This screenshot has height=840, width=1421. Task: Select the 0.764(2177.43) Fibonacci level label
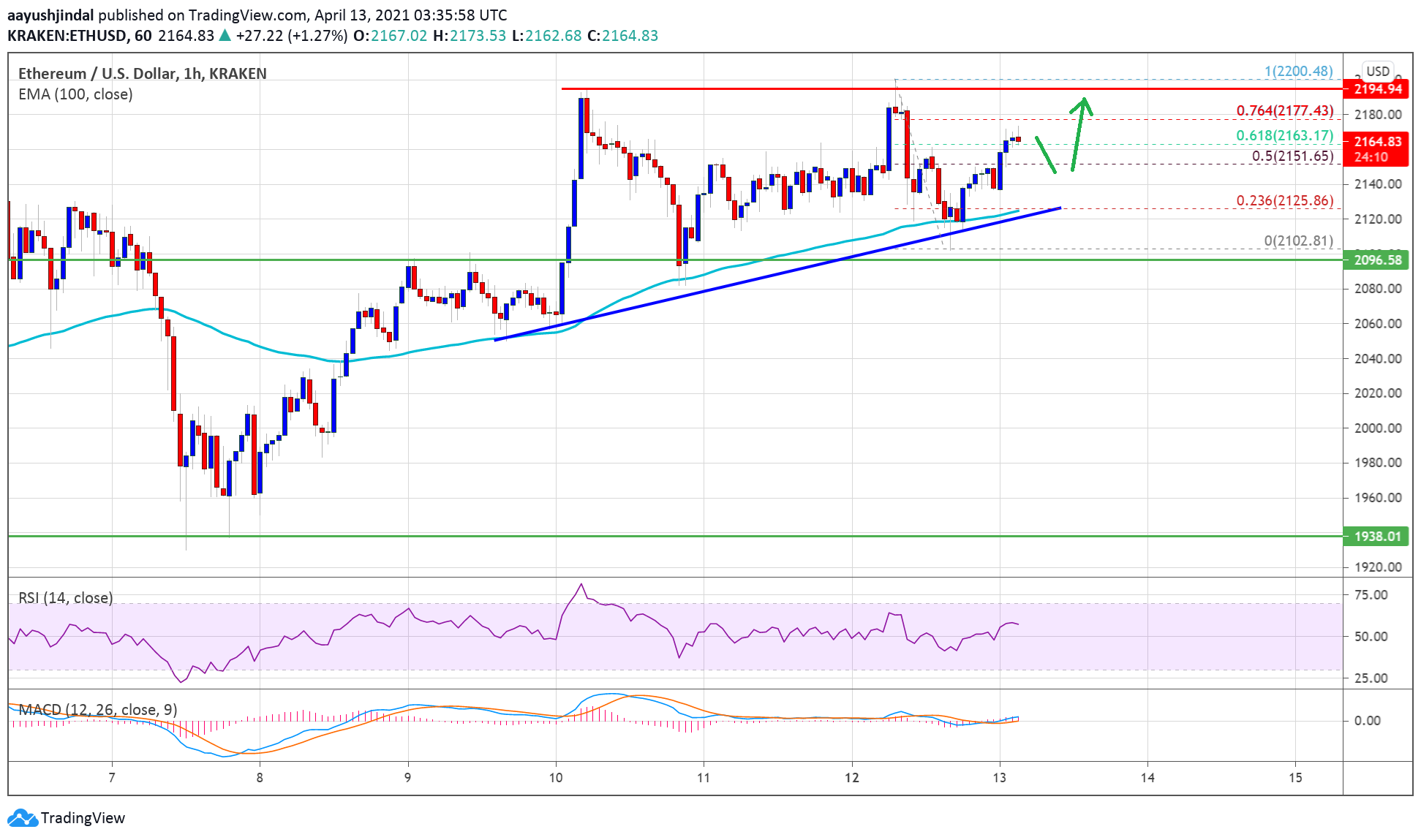point(1284,110)
